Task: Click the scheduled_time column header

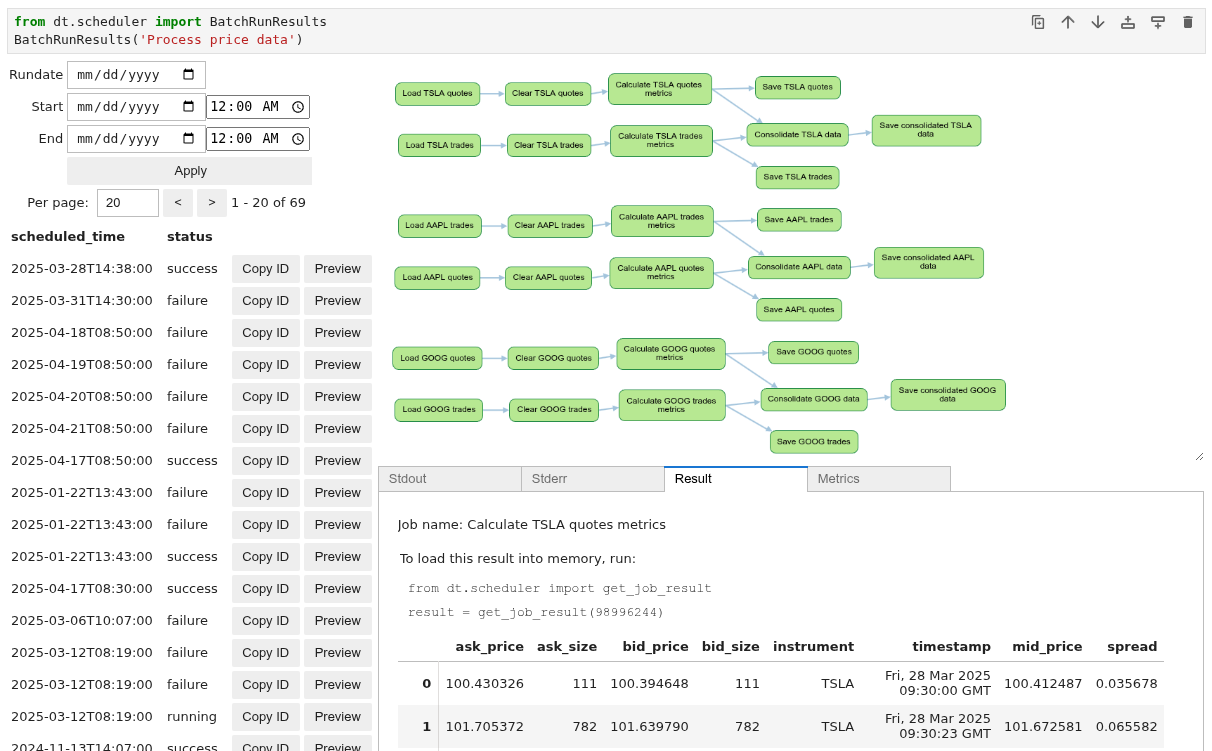Action: tap(68, 237)
